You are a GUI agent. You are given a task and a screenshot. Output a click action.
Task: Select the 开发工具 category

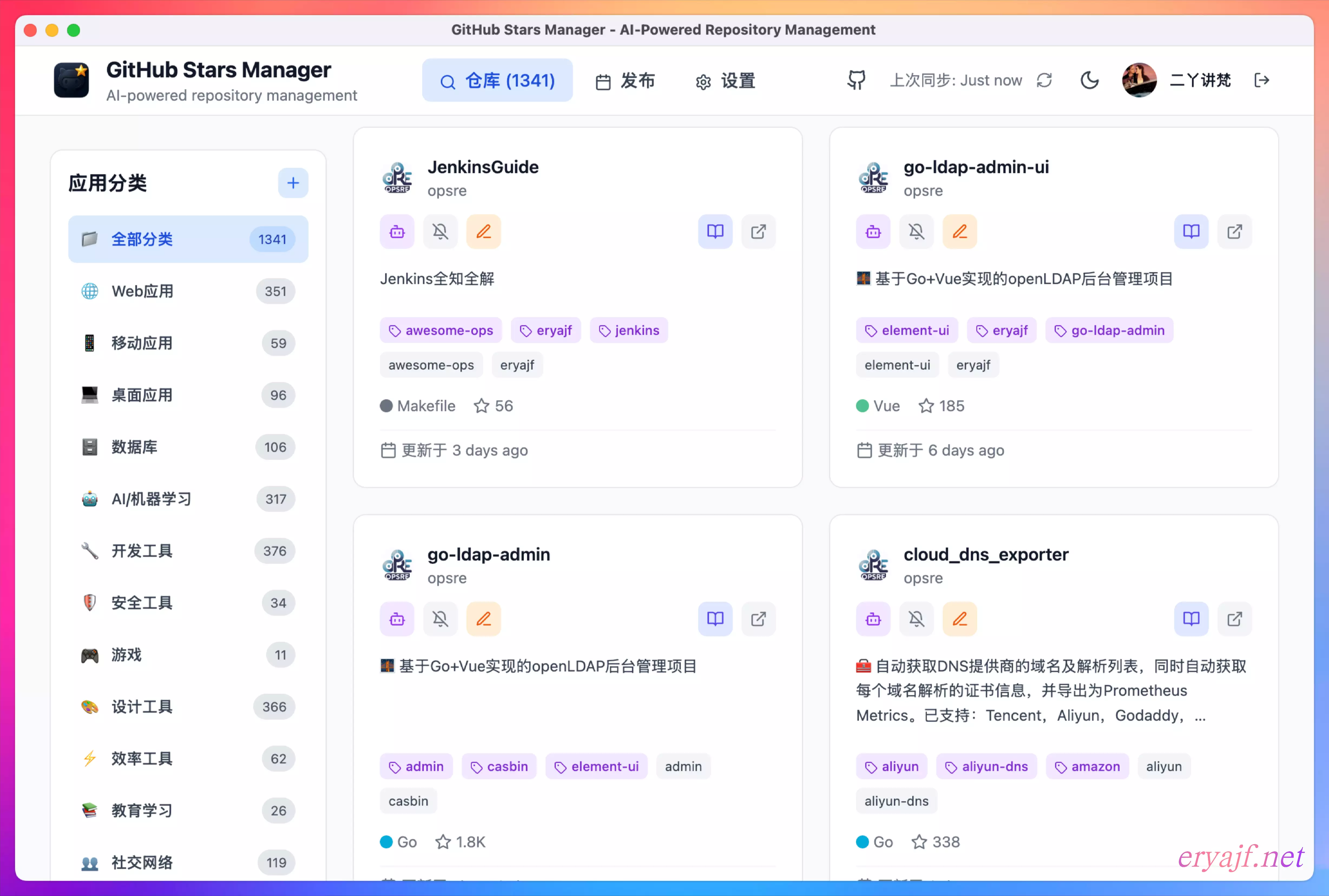coord(188,551)
